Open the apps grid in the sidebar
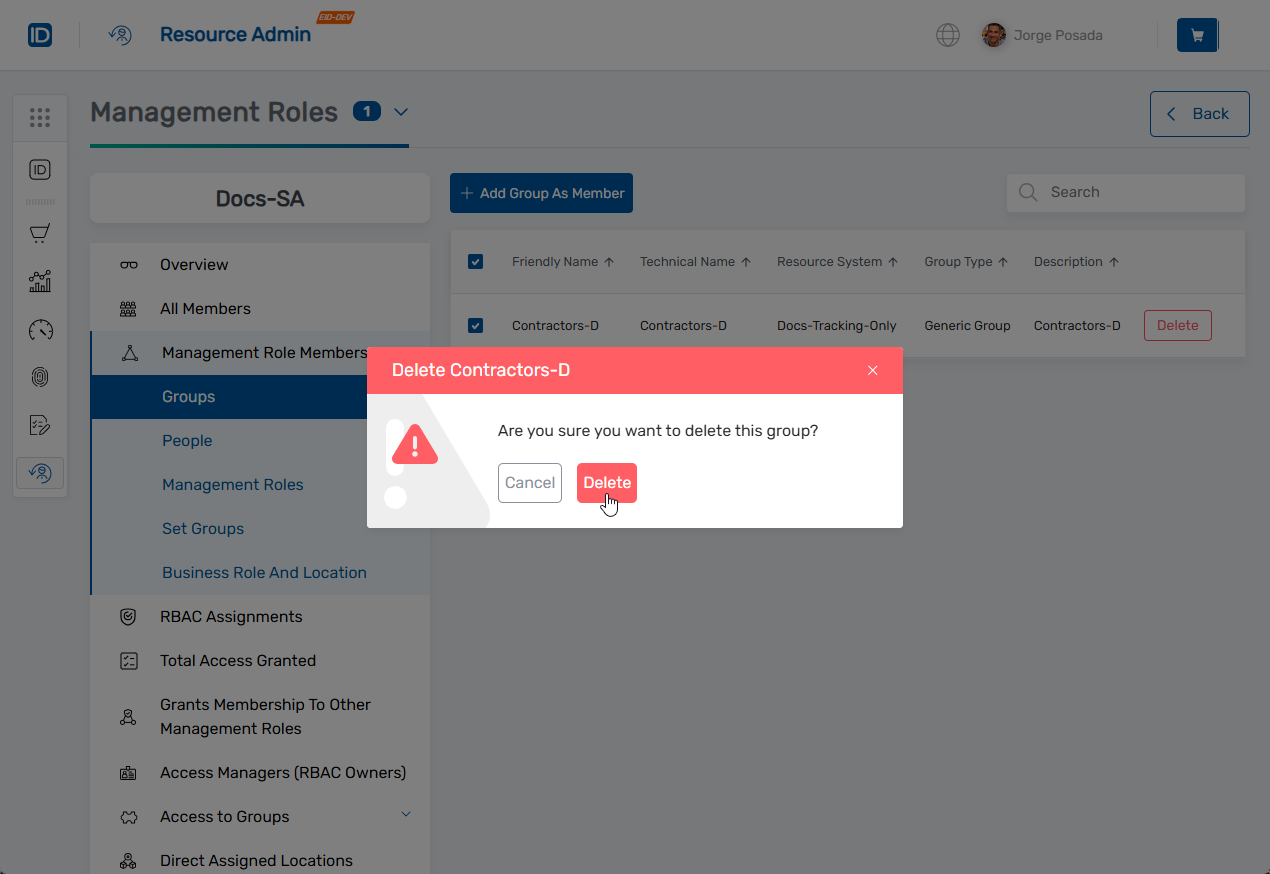 [x=40, y=117]
